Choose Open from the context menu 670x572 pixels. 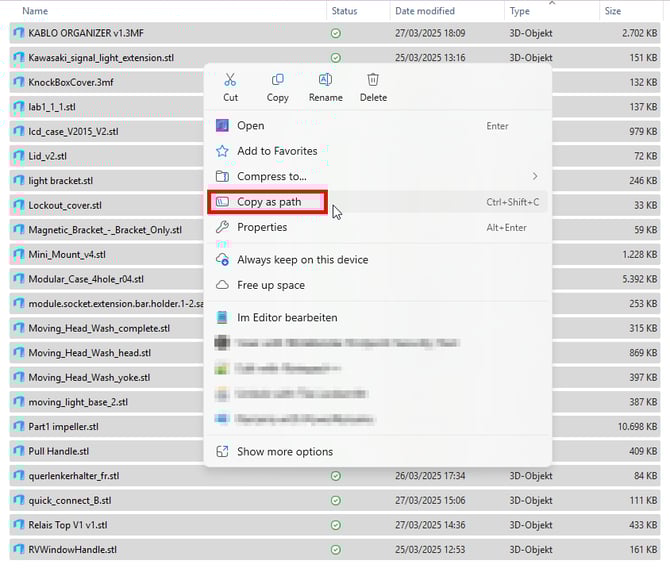[251, 126]
